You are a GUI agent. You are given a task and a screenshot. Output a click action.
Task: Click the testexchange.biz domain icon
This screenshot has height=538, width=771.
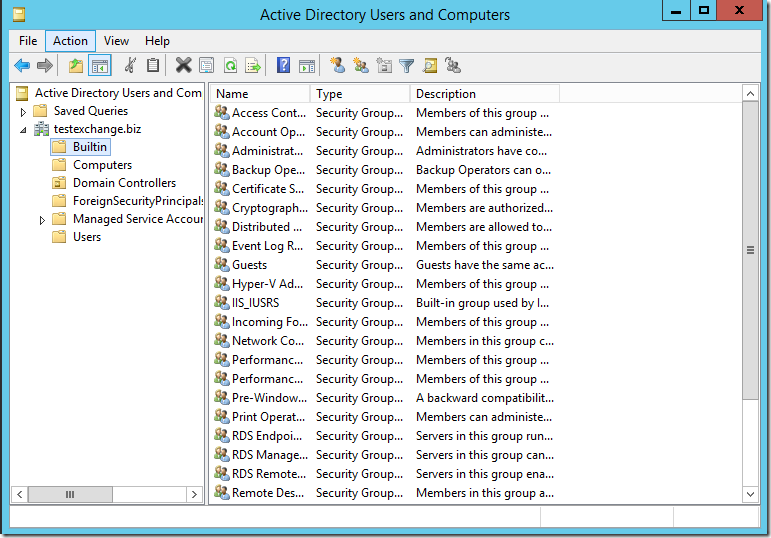click(41, 129)
